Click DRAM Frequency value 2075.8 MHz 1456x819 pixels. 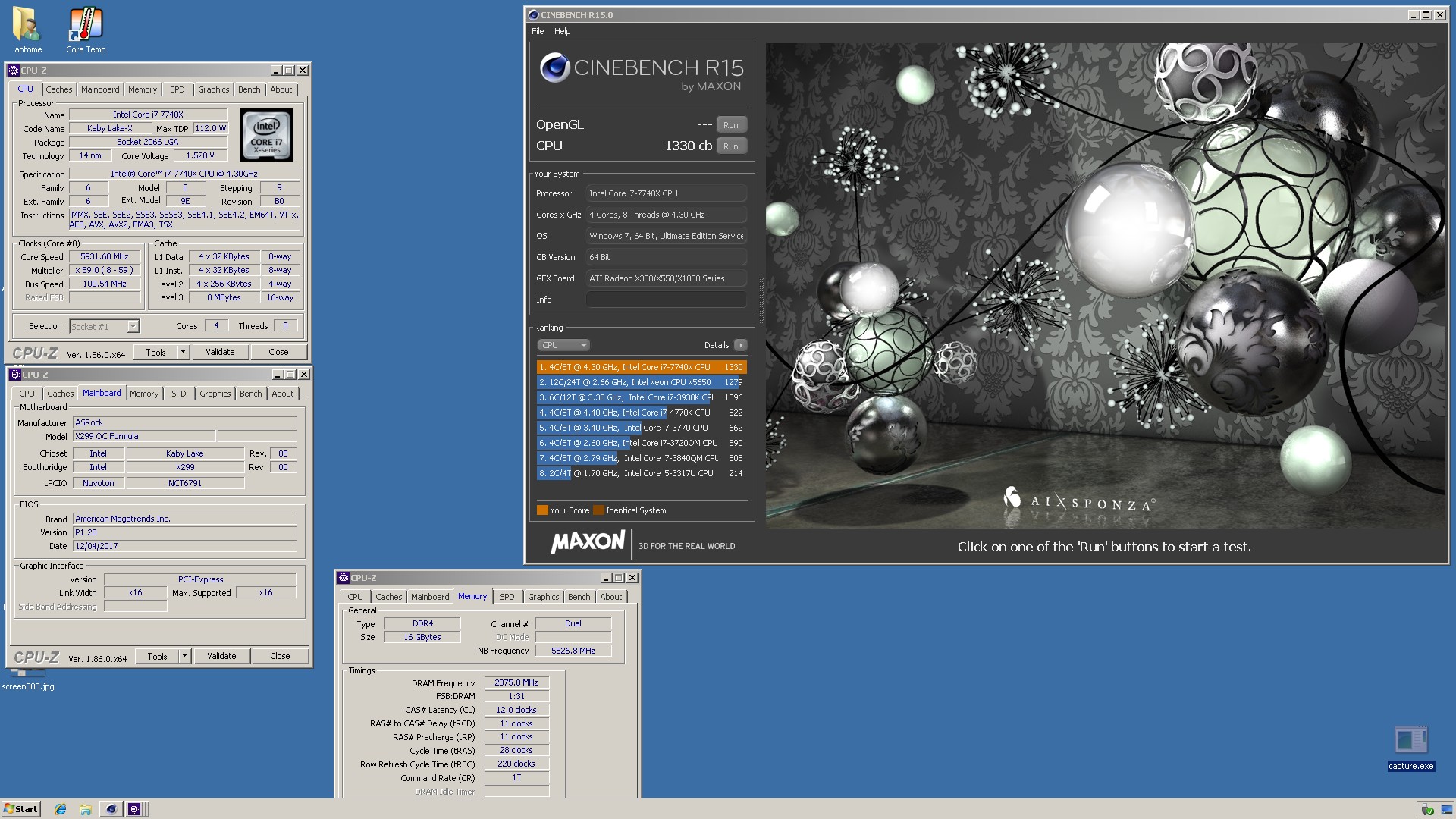tap(516, 682)
